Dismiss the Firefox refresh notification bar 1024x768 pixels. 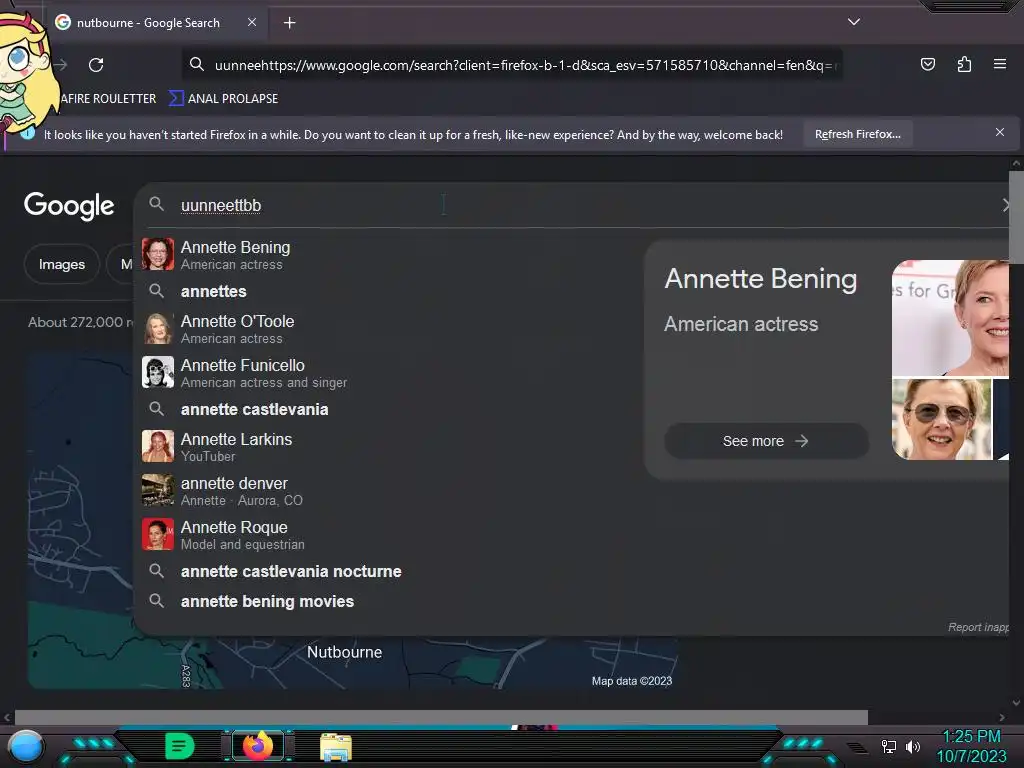click(x=1000, y=133)
